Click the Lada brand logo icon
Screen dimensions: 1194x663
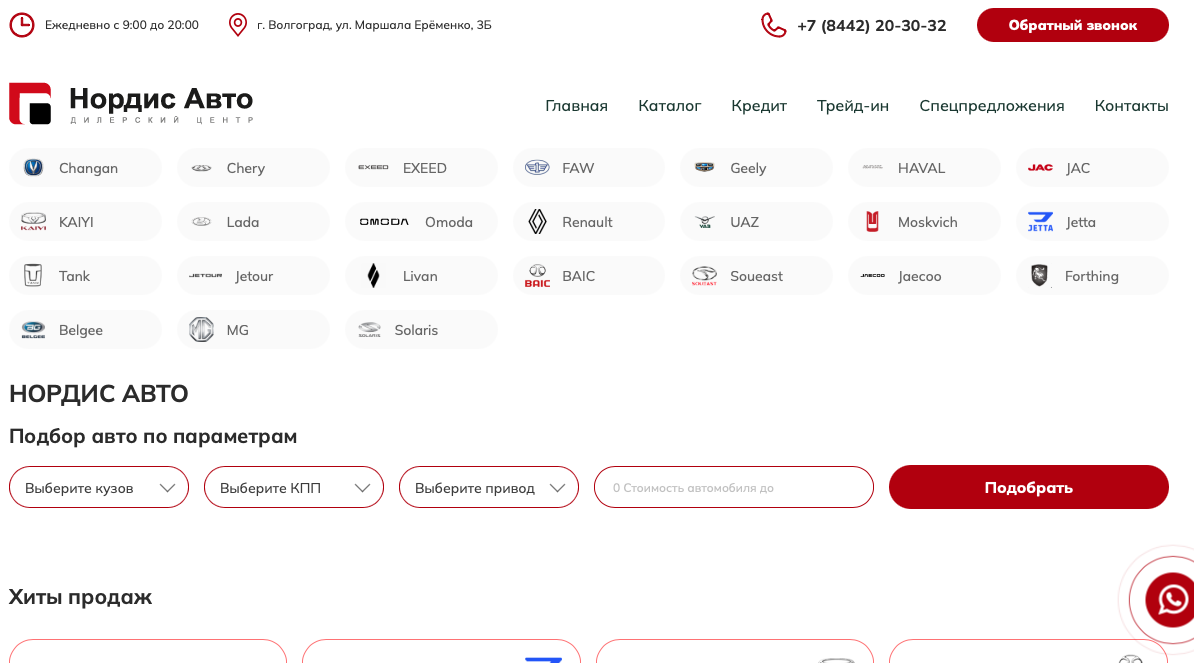point(201,222)
